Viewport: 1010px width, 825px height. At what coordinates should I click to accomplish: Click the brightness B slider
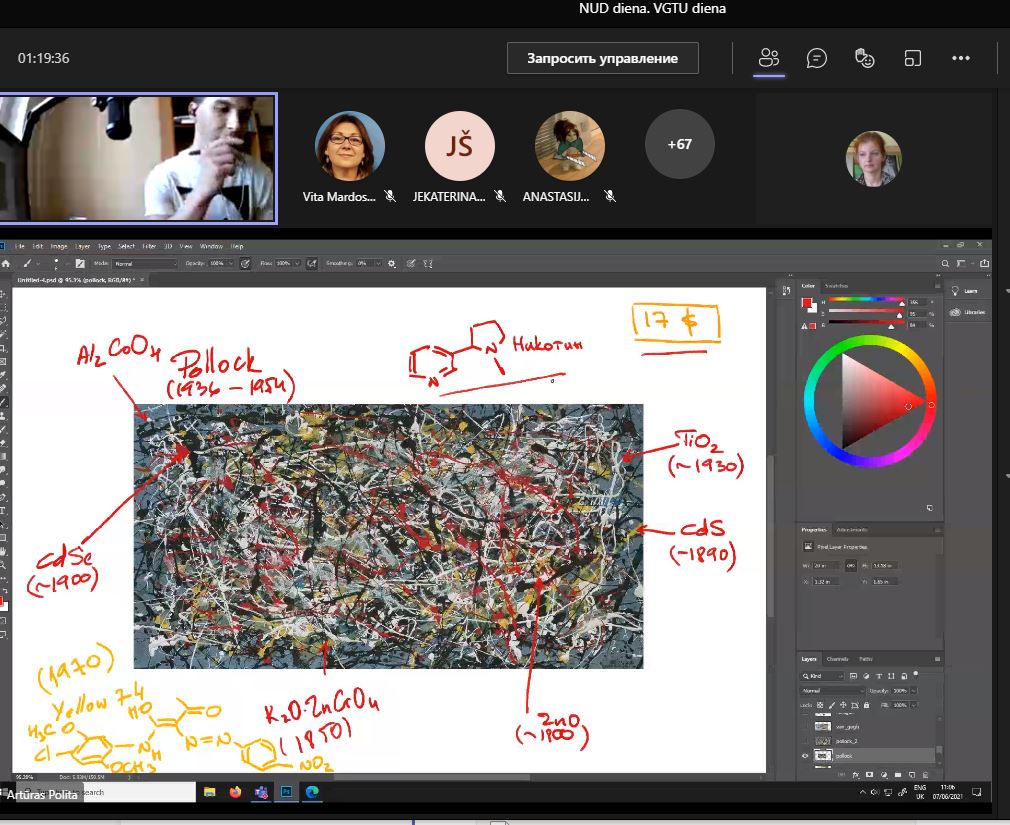tap(866, 325)
